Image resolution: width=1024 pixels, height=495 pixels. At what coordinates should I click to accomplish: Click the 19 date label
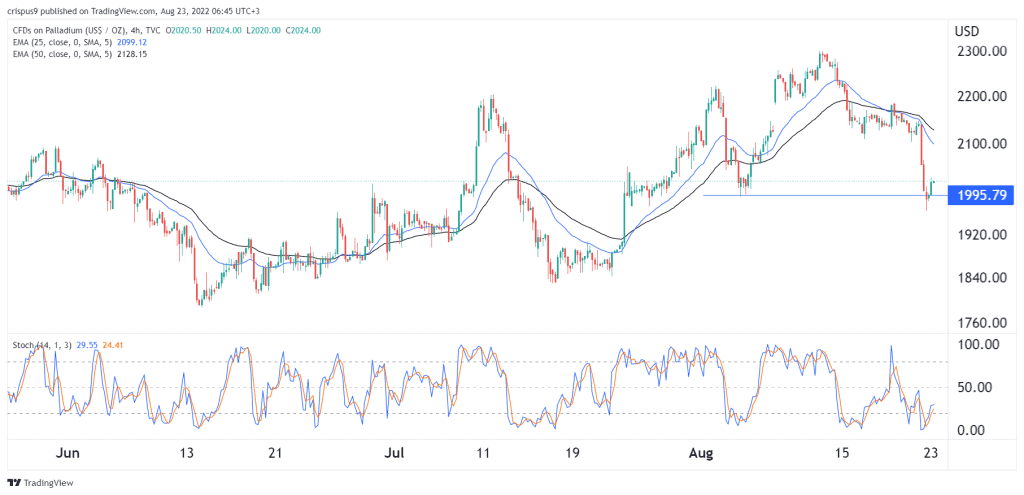(x=571, y=453)
